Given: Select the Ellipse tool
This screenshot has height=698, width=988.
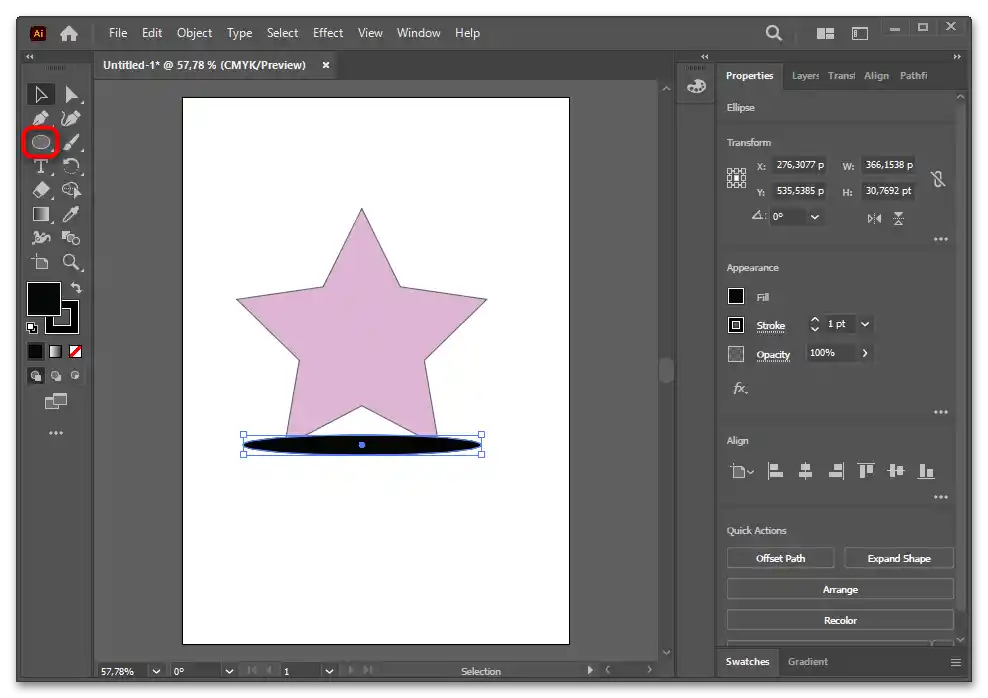Looking at the screenshot, I should pyautogui.click(x=41, y=143).
